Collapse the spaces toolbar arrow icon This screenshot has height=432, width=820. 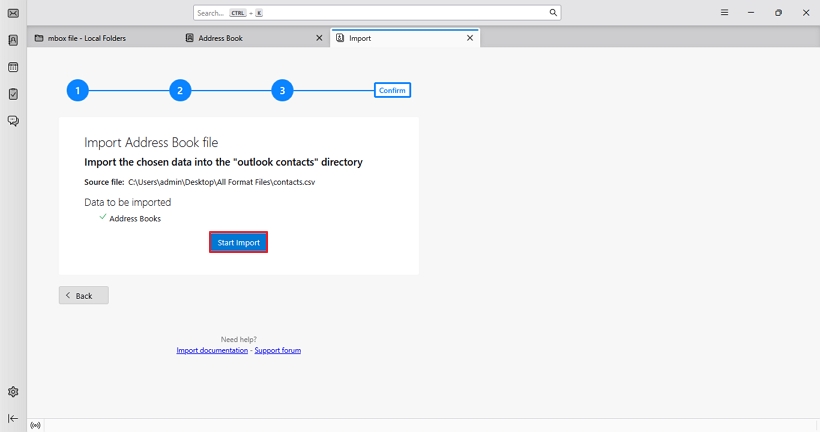[13, 418]
